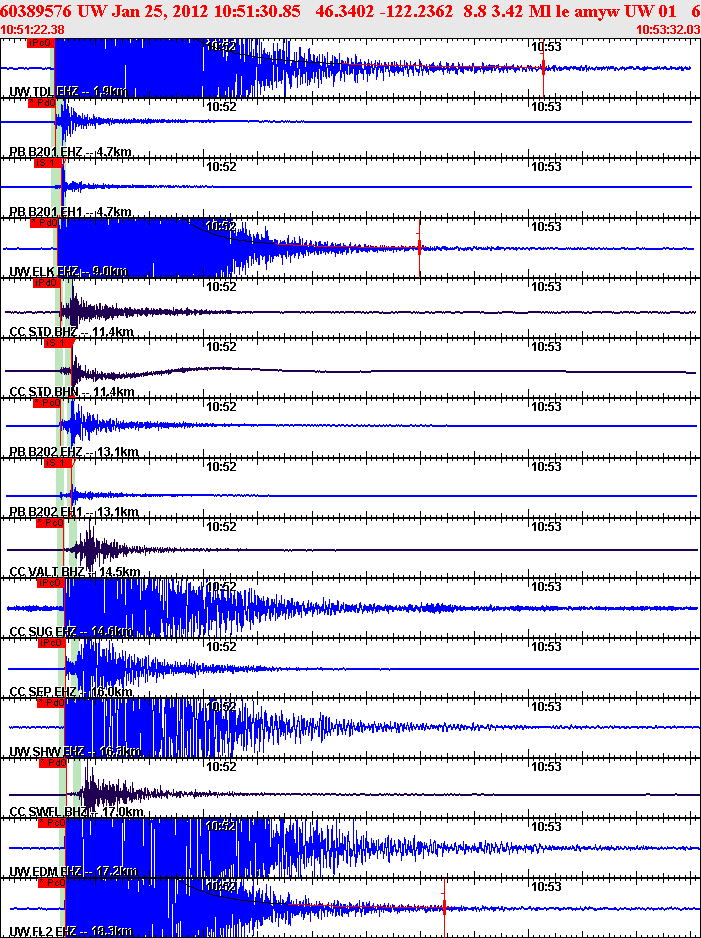
Task: Select the iPc0 pick flag on CC SUG trace
Action: point(50,582)
